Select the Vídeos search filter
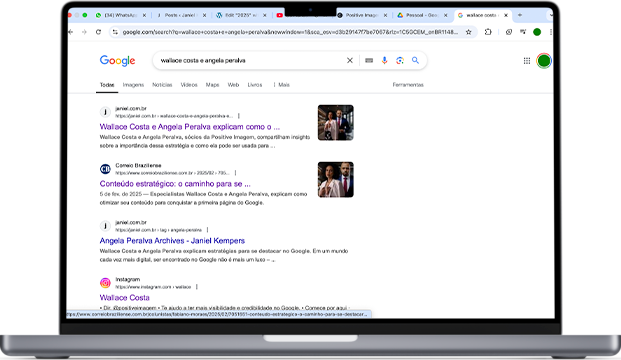The height and width of the screenshot is (360, 621). [189, 85]
